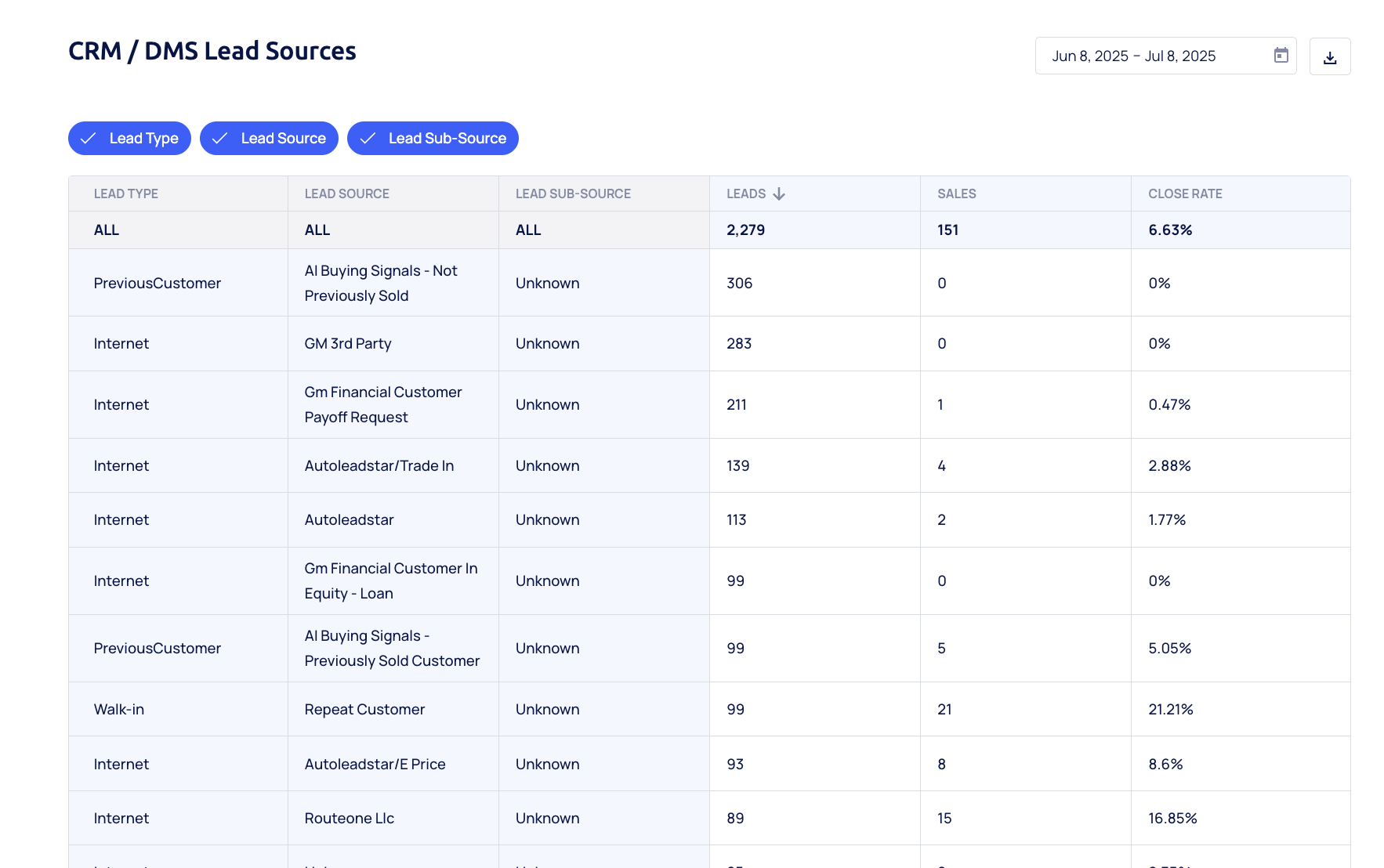Sort by the Sales column header

coord(956,194)
